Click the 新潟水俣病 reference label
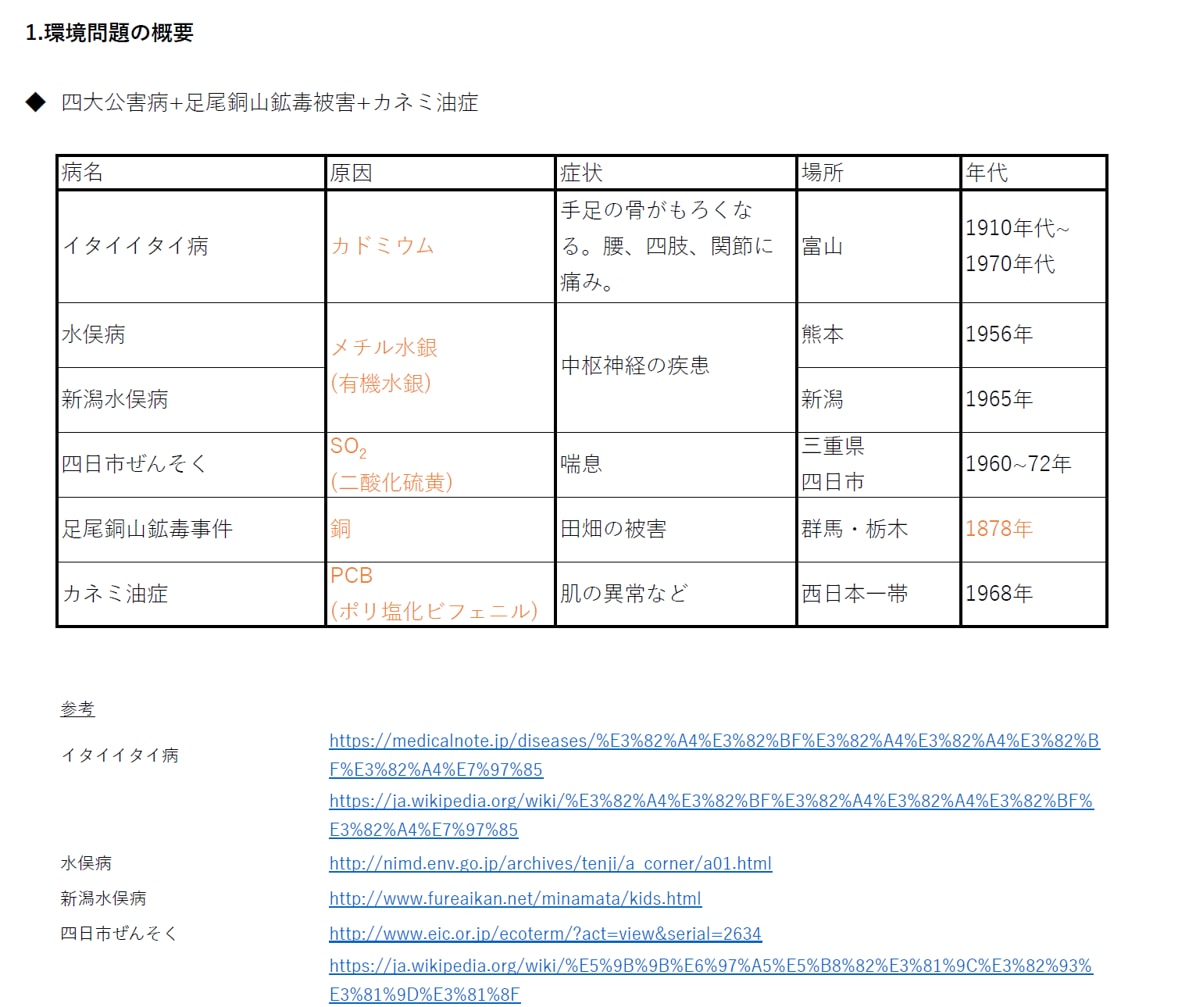 pyautogui.click(x=103, y=898)
